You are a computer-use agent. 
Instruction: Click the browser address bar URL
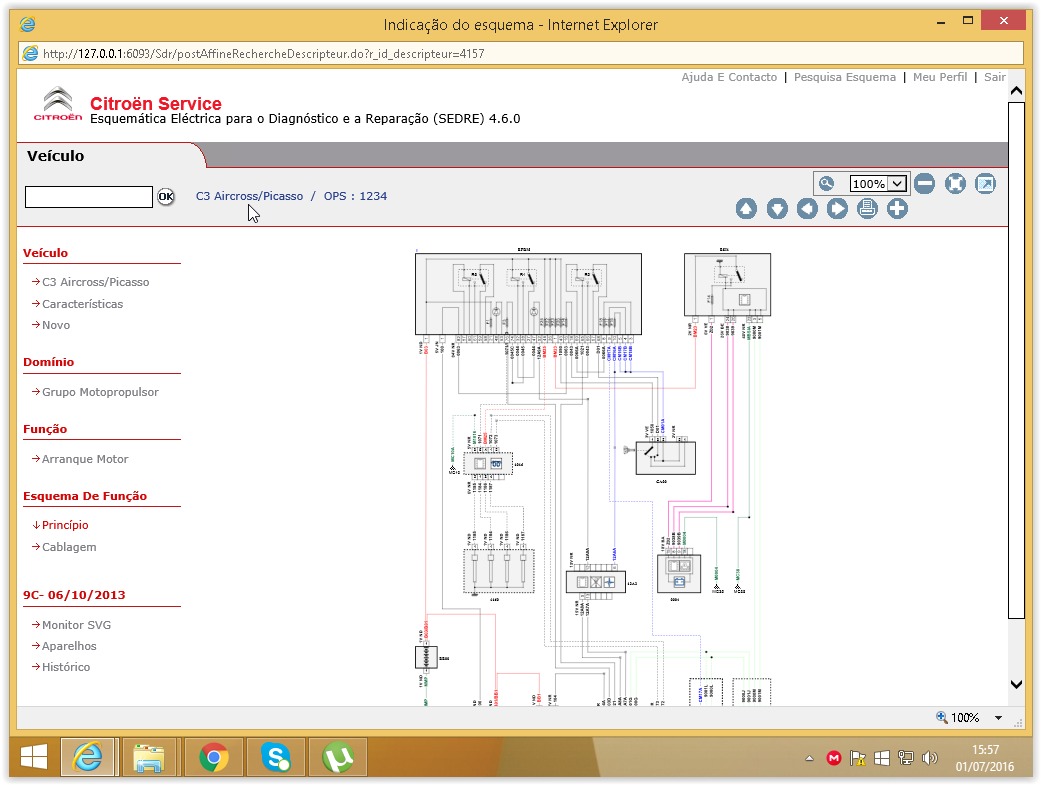tap(264, 54)
